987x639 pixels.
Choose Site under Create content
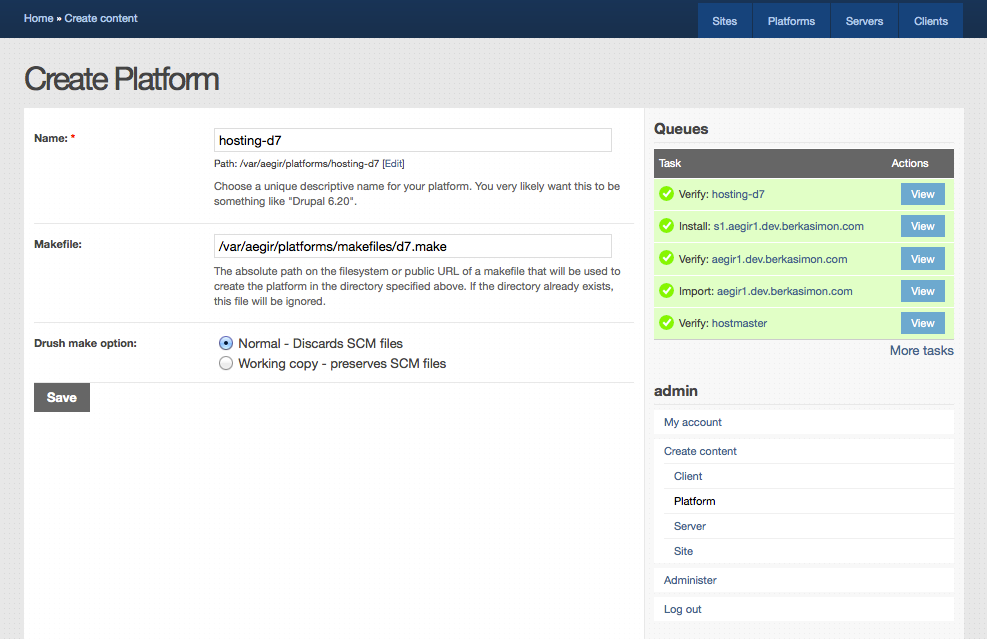[683, 551]
